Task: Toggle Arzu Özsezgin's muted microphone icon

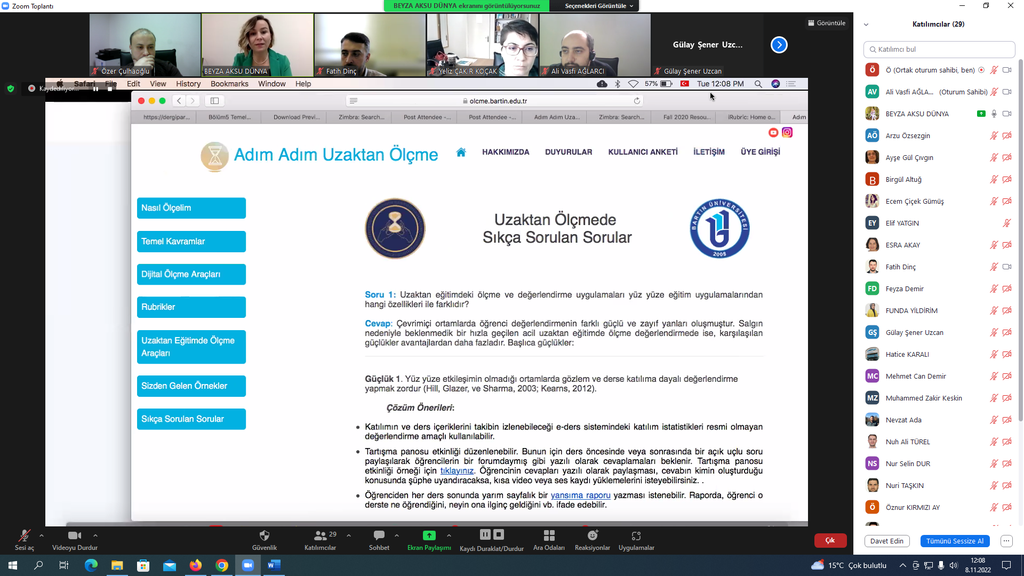Action: click(x=994, y=135)
